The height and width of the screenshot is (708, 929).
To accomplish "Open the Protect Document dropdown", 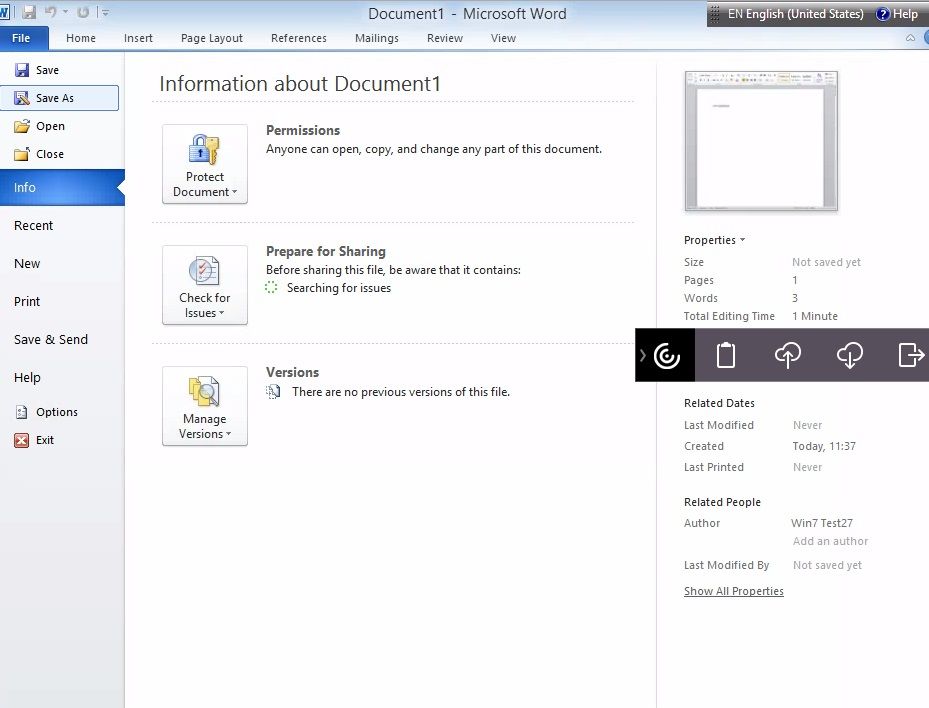I will [205, 164].
